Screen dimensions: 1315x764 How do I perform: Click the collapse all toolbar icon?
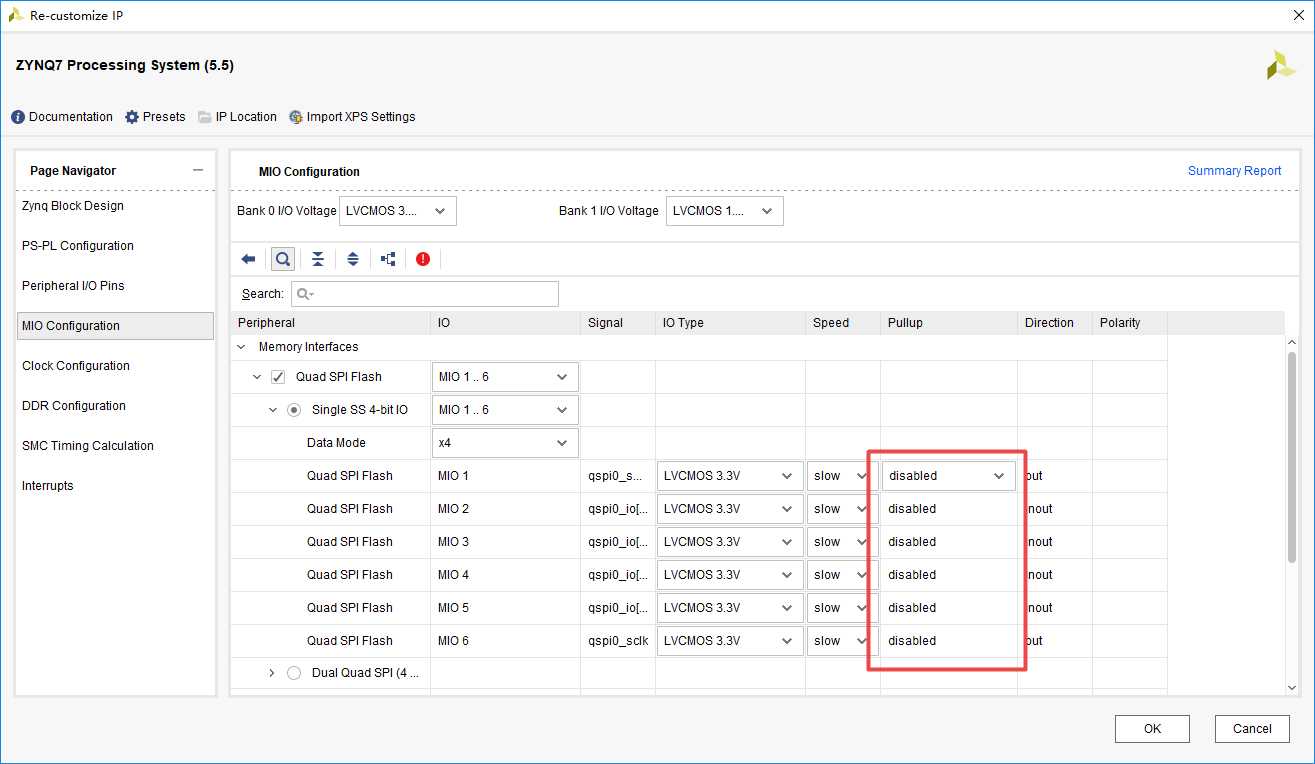318,259
